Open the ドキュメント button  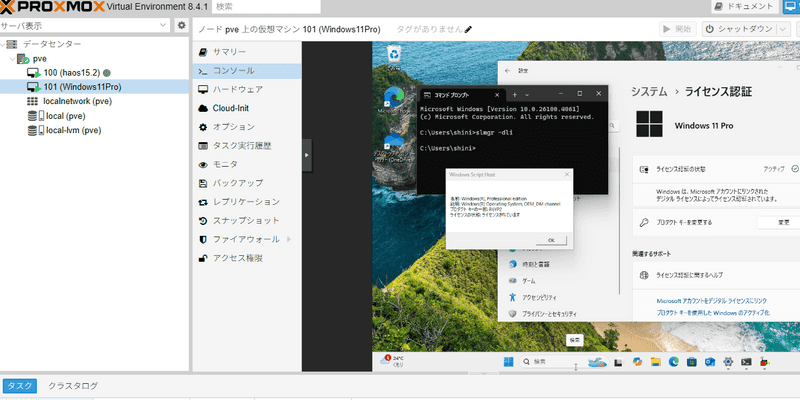point(744,7)
